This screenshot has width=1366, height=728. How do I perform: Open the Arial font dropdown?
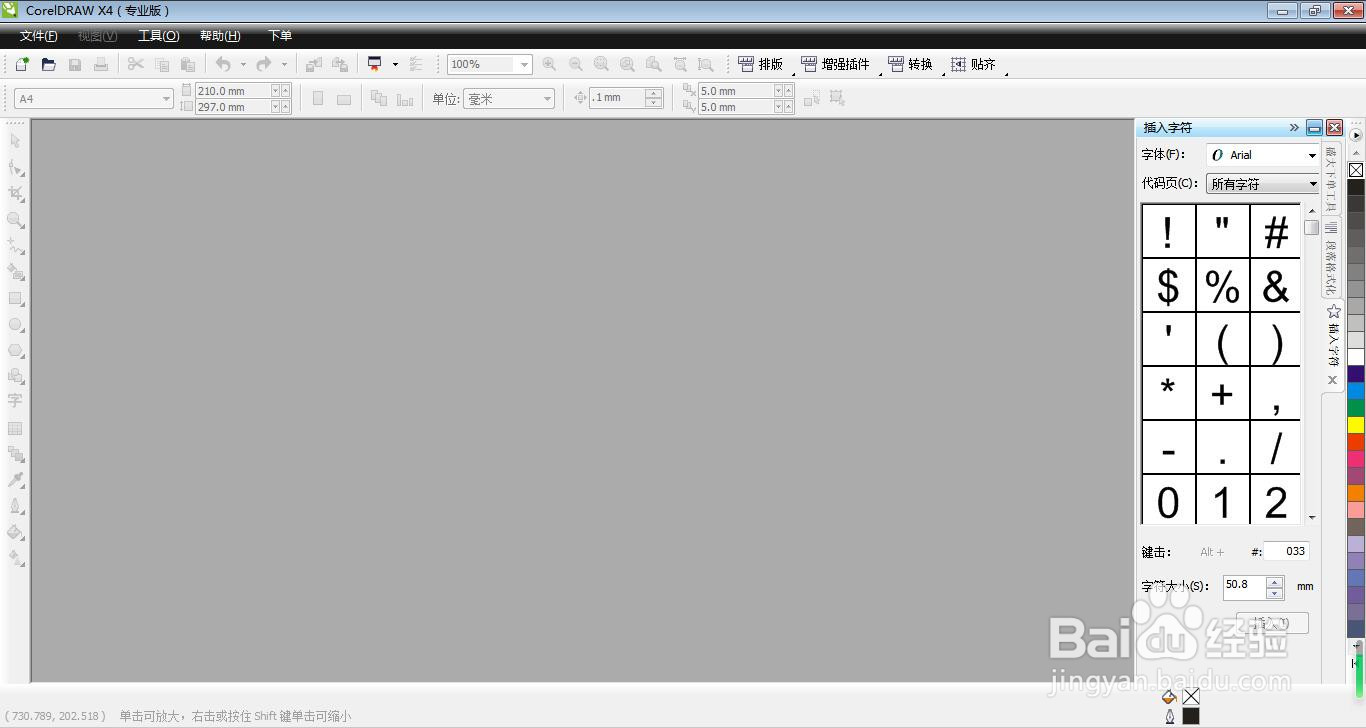1312,155
